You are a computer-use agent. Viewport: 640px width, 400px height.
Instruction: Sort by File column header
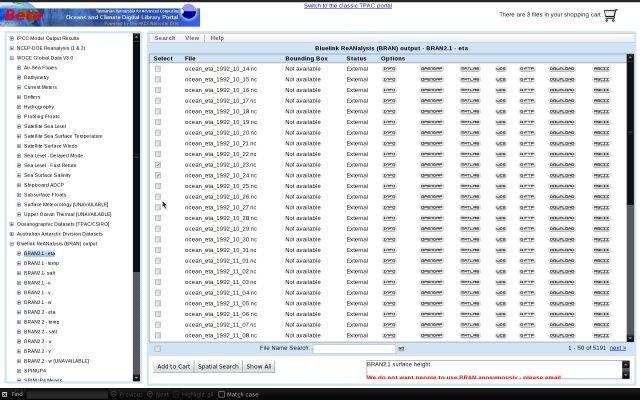pos(190,59)
